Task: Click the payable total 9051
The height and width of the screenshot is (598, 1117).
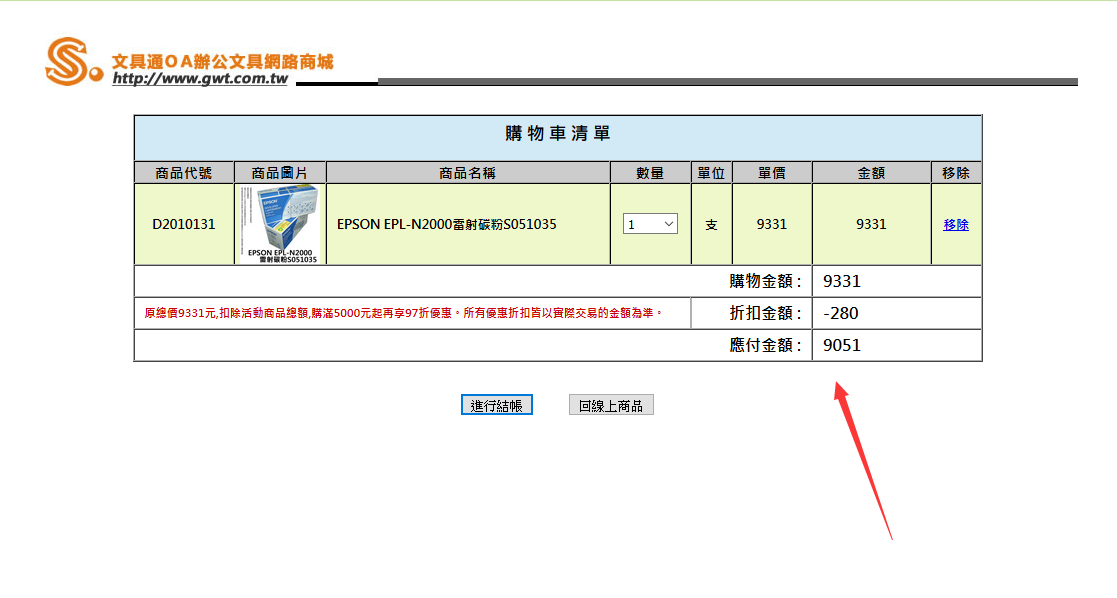Action: coord(842,346)
